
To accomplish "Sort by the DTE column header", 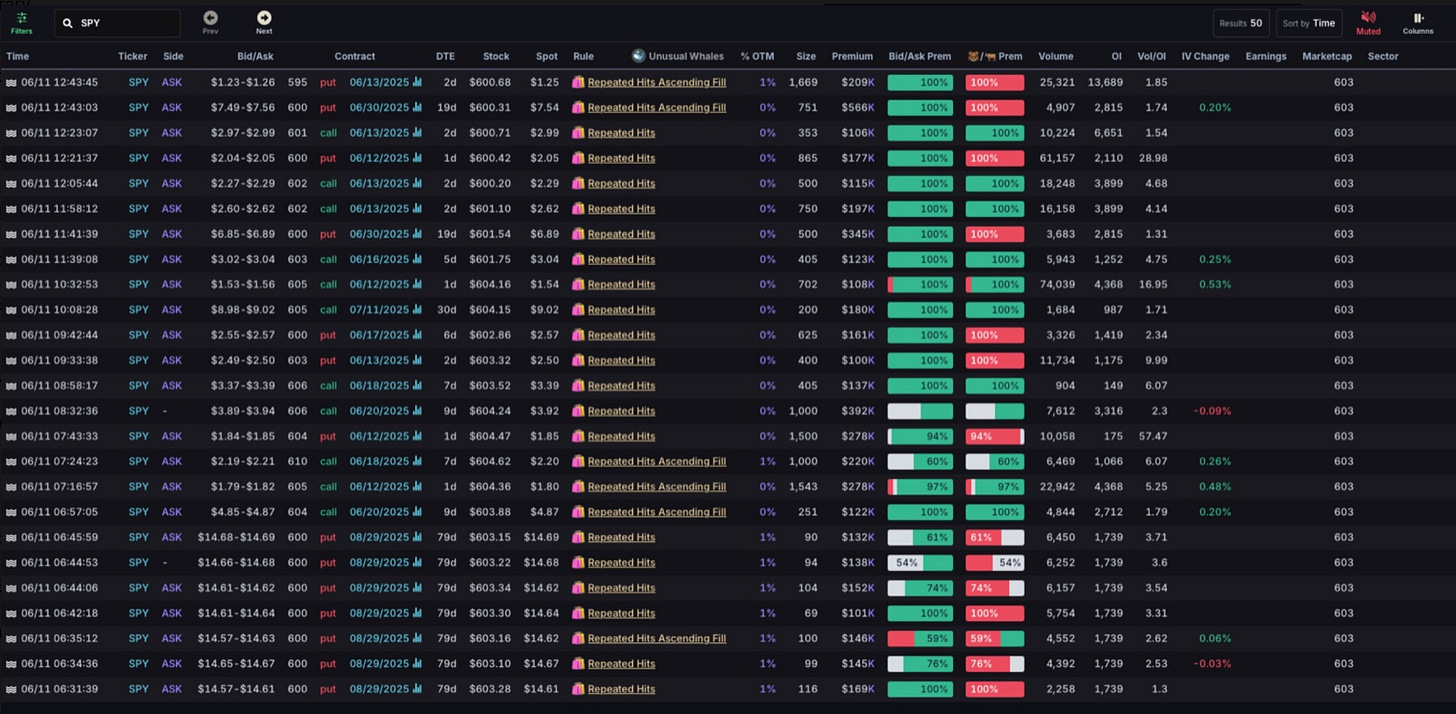I will coord(445,56).
